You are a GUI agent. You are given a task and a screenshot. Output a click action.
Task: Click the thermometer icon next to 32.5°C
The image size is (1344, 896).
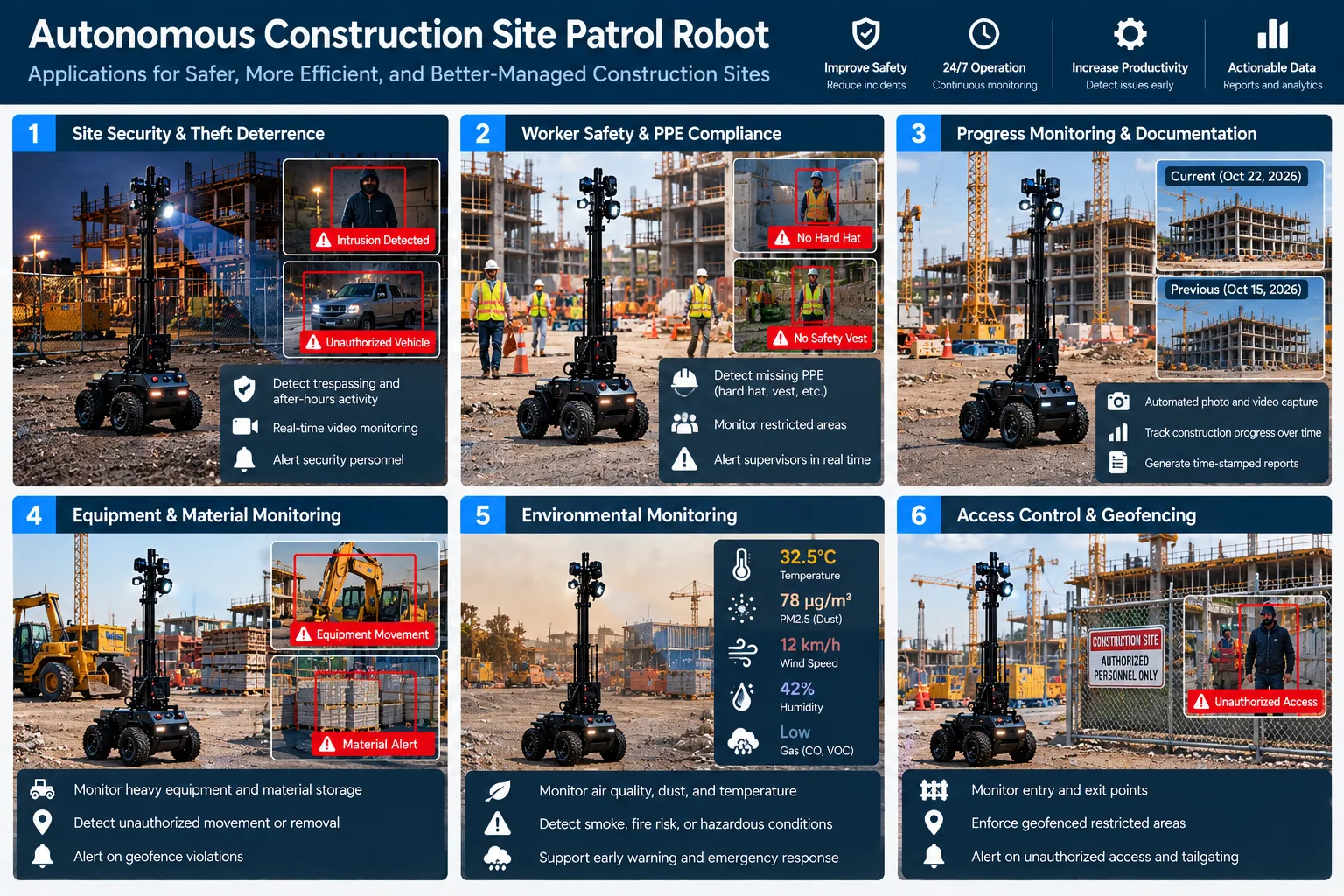click(742, 565)
